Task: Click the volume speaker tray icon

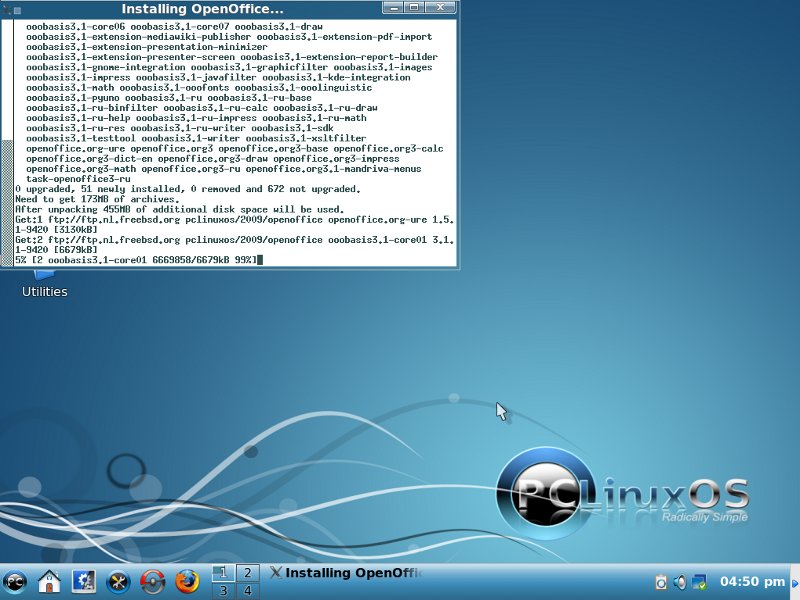Action: point(680,581)
